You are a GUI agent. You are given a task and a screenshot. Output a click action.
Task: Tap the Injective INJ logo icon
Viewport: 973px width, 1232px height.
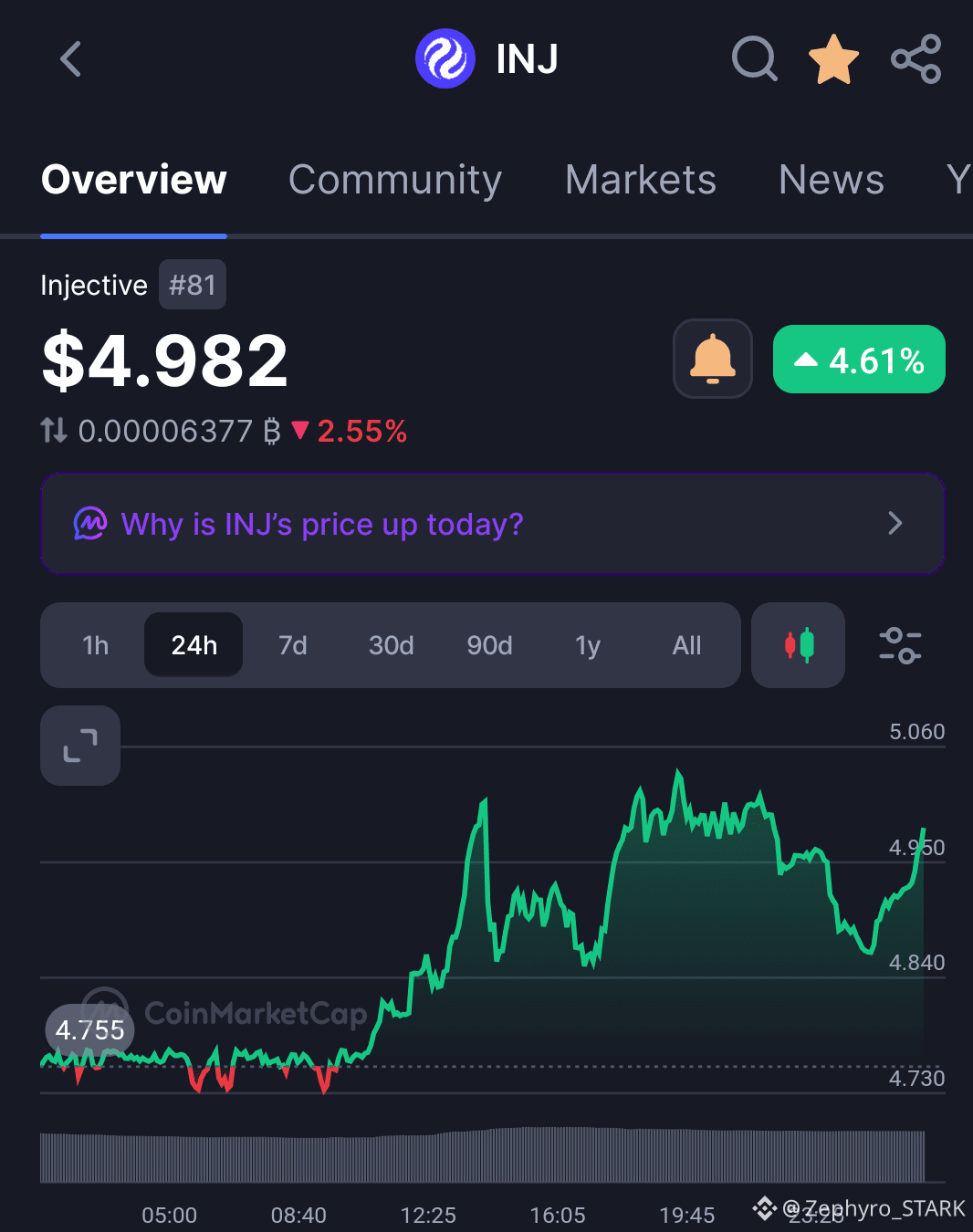445,58
